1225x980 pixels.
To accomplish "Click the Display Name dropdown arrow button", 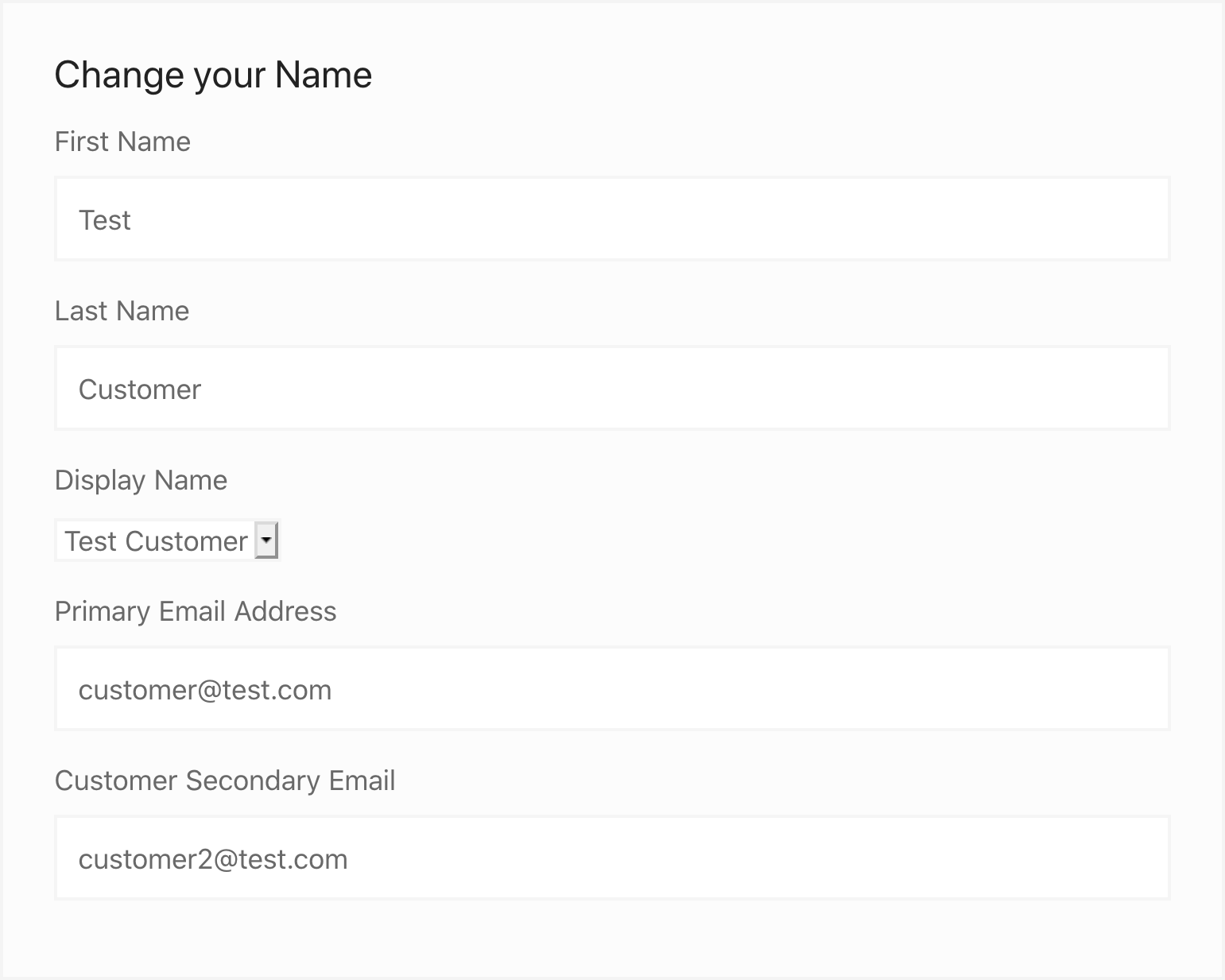I will tap(266, 541).
